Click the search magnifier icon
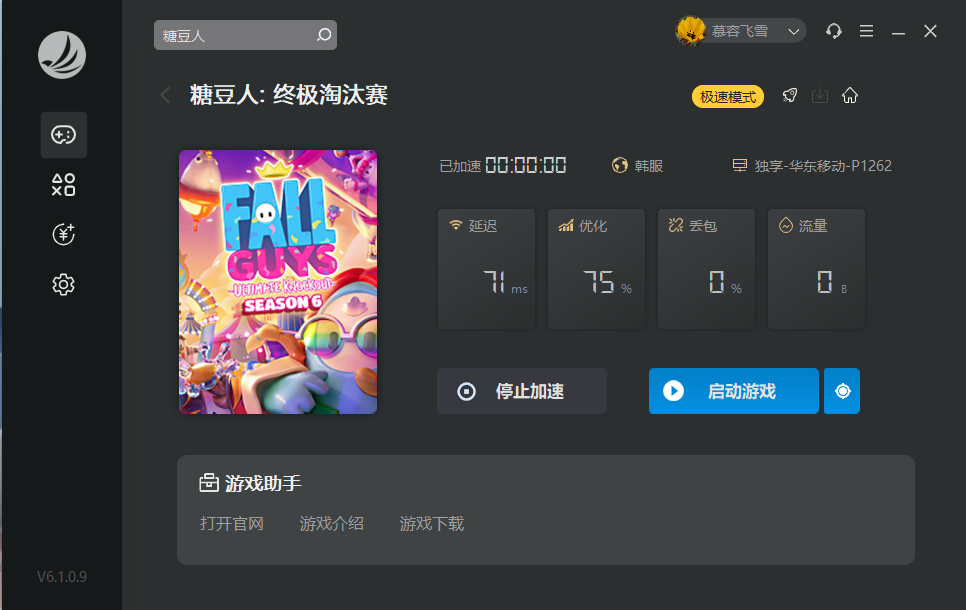This screenshot has height=610, width=966. coord(324,35)
